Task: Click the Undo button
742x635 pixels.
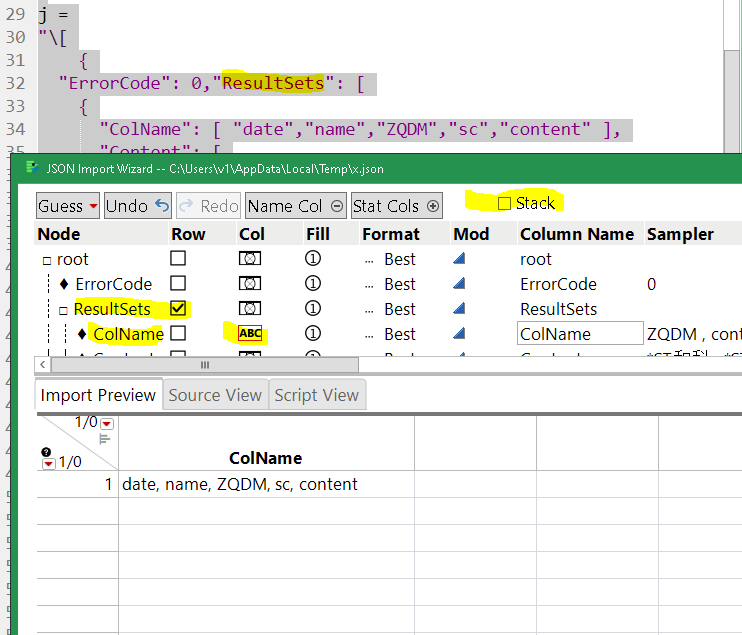Action: [x=138, y=206]
